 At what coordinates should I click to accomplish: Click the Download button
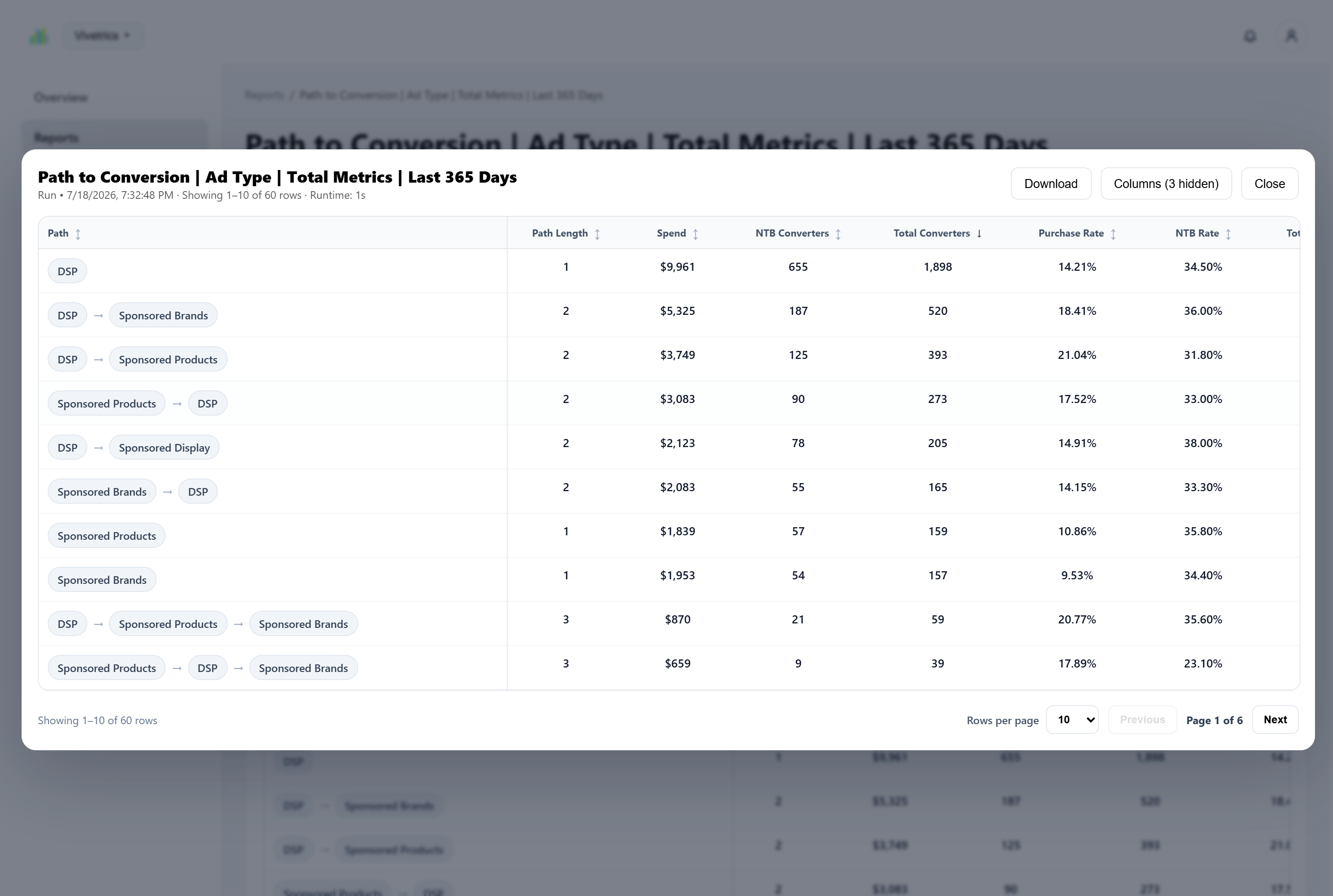(x=1051, y=184)
